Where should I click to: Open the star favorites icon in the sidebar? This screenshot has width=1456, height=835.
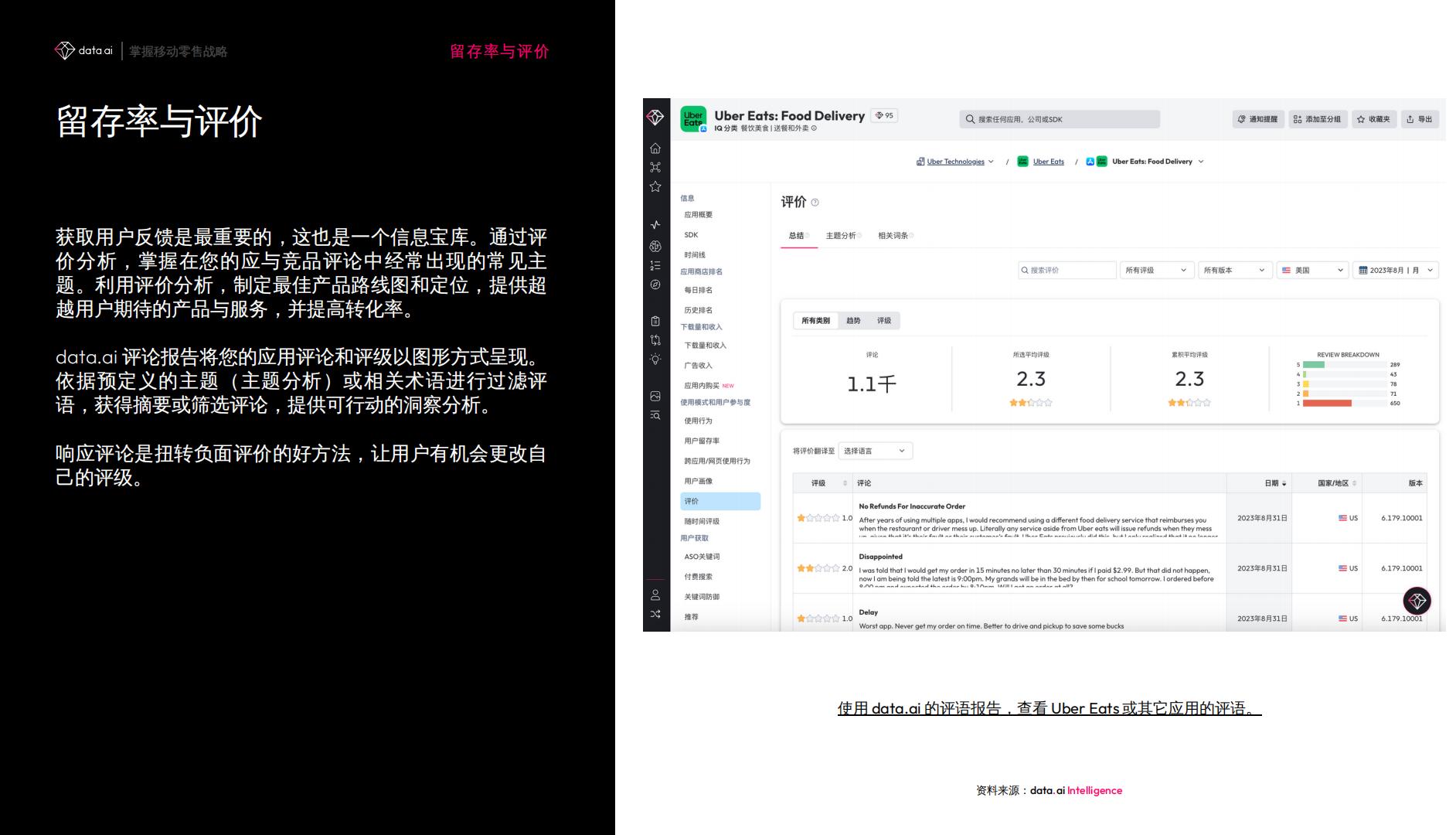coord(655,186)
